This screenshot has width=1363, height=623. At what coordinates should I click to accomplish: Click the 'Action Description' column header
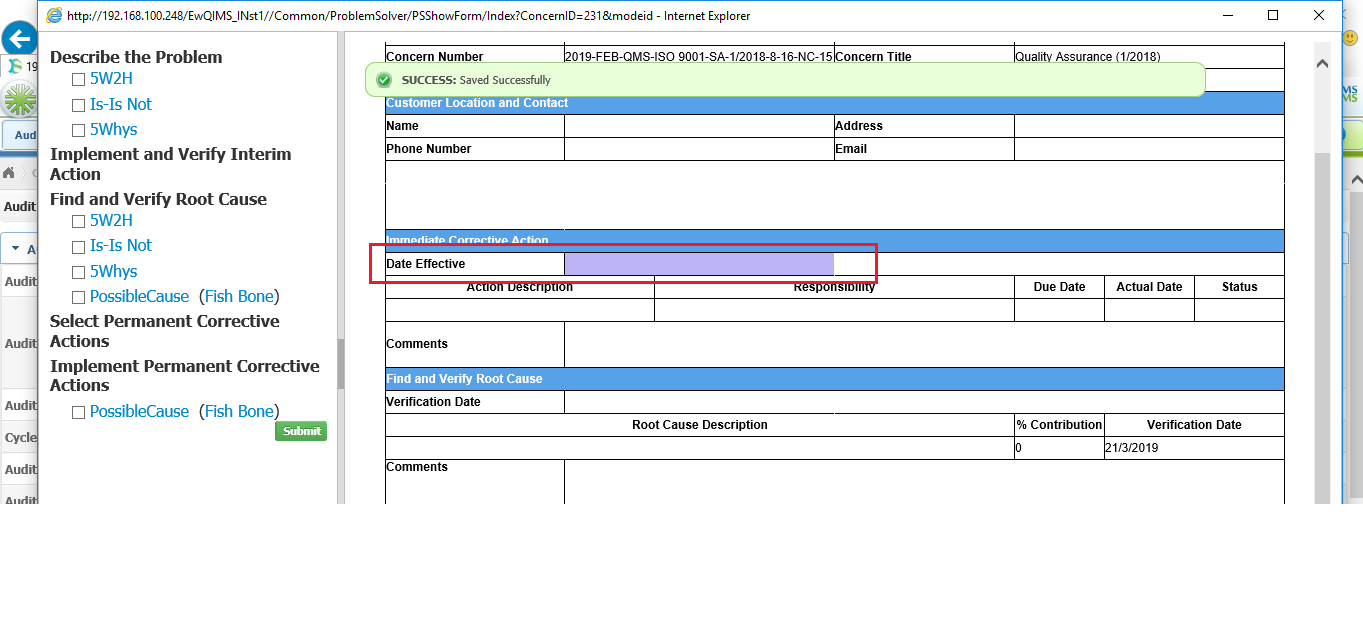pyautogui.click(x=520, y=287)
